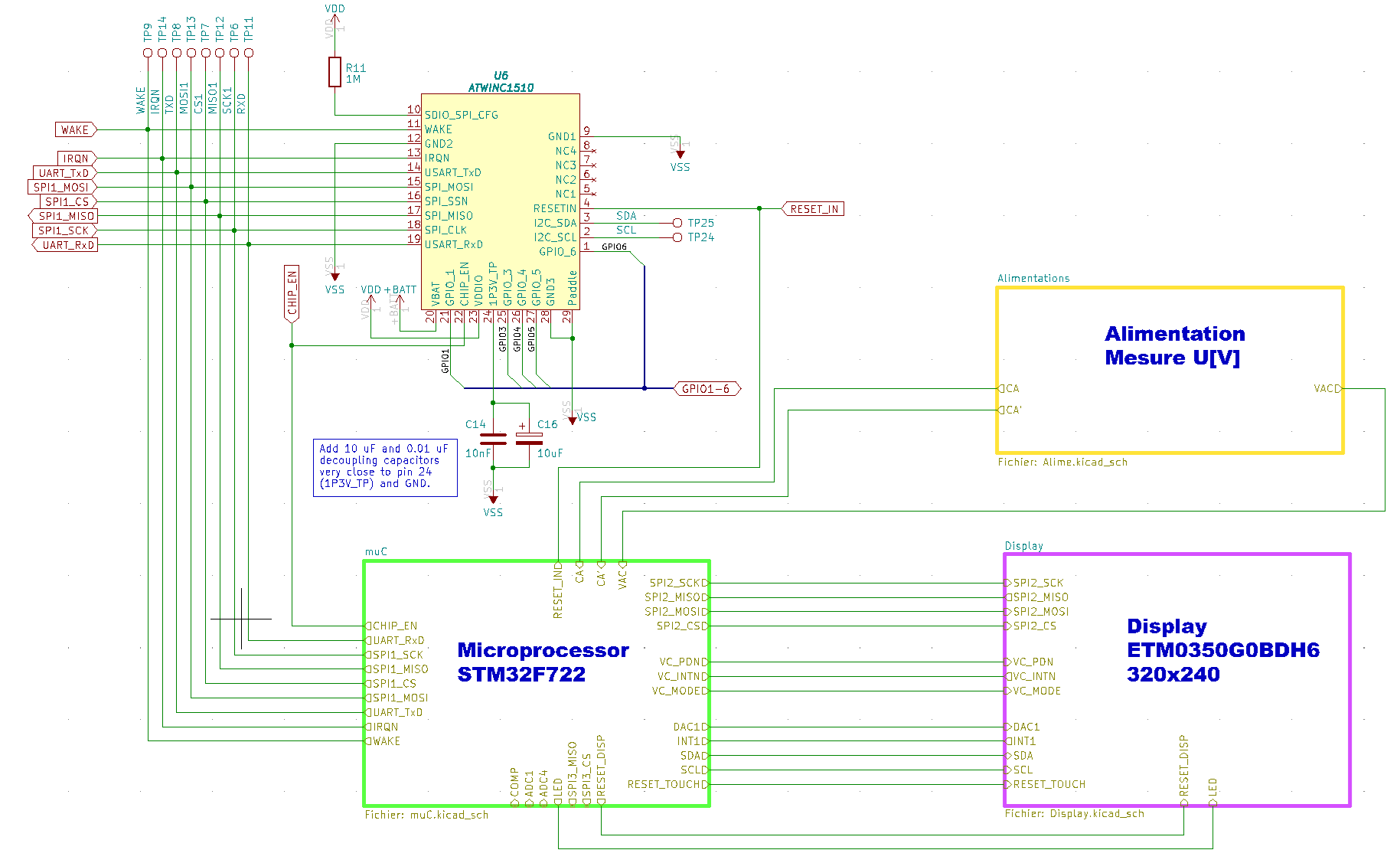Select capacitor C14 10nF symbol
This screenshot has height=863, width=1400.
pyautogui.click(x=493, y=439)
